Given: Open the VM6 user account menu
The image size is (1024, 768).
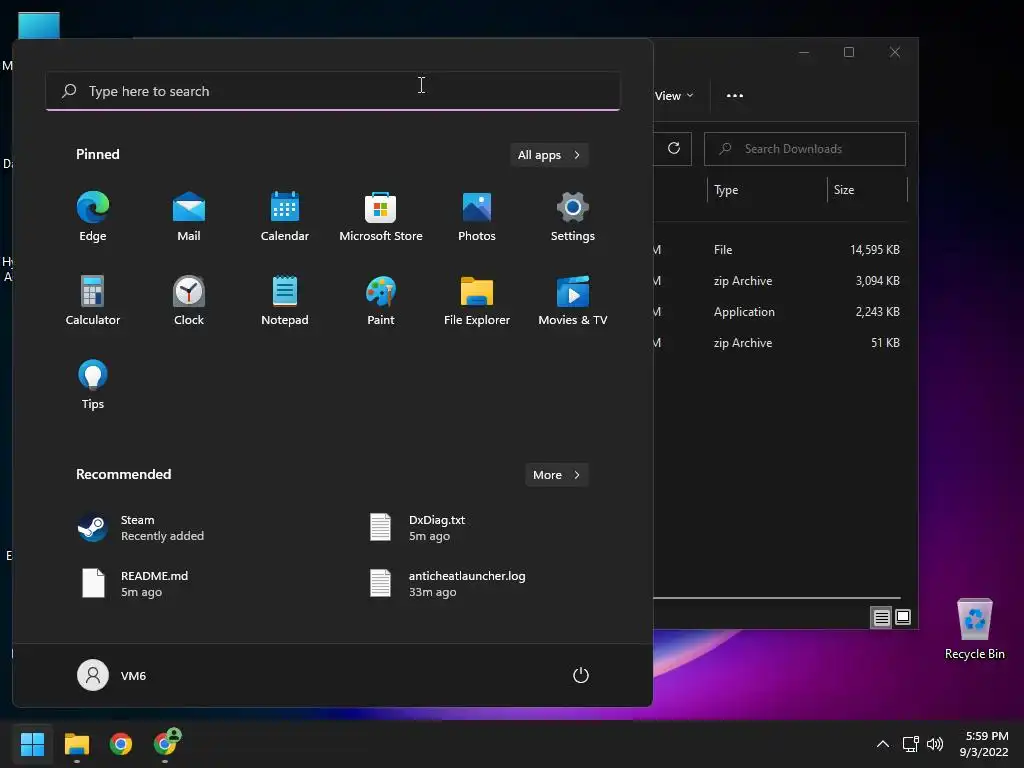Looking at the screenshot, I should pyautogui.click(x=112, y=675).
